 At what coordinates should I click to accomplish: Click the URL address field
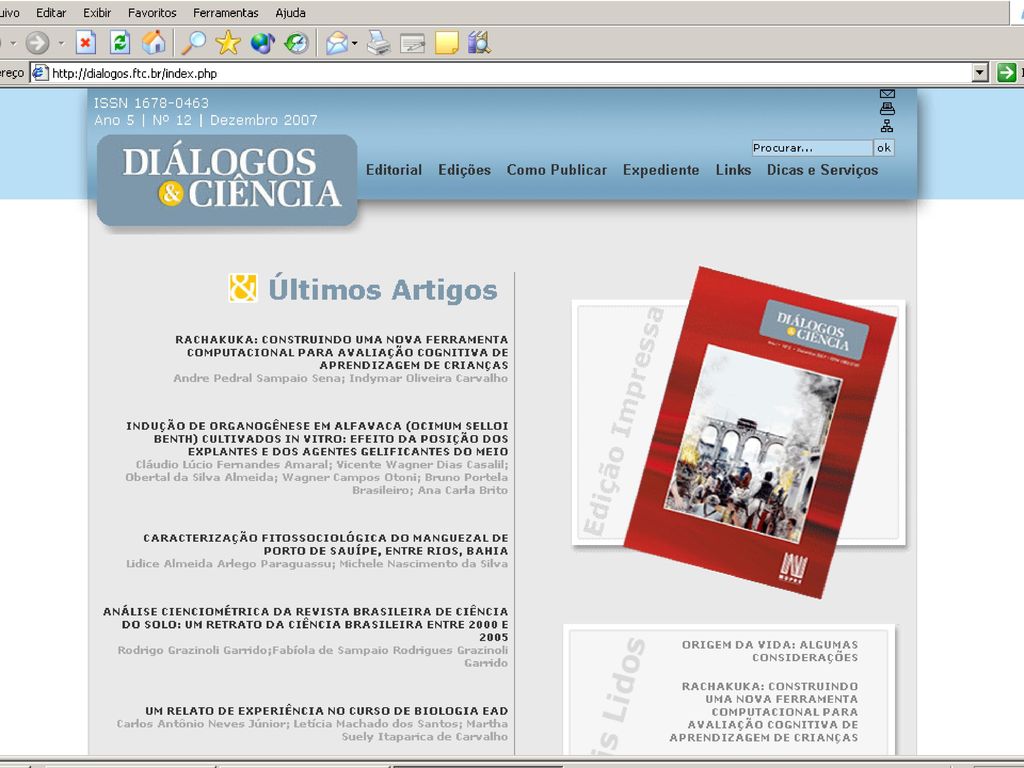[509, 73]
